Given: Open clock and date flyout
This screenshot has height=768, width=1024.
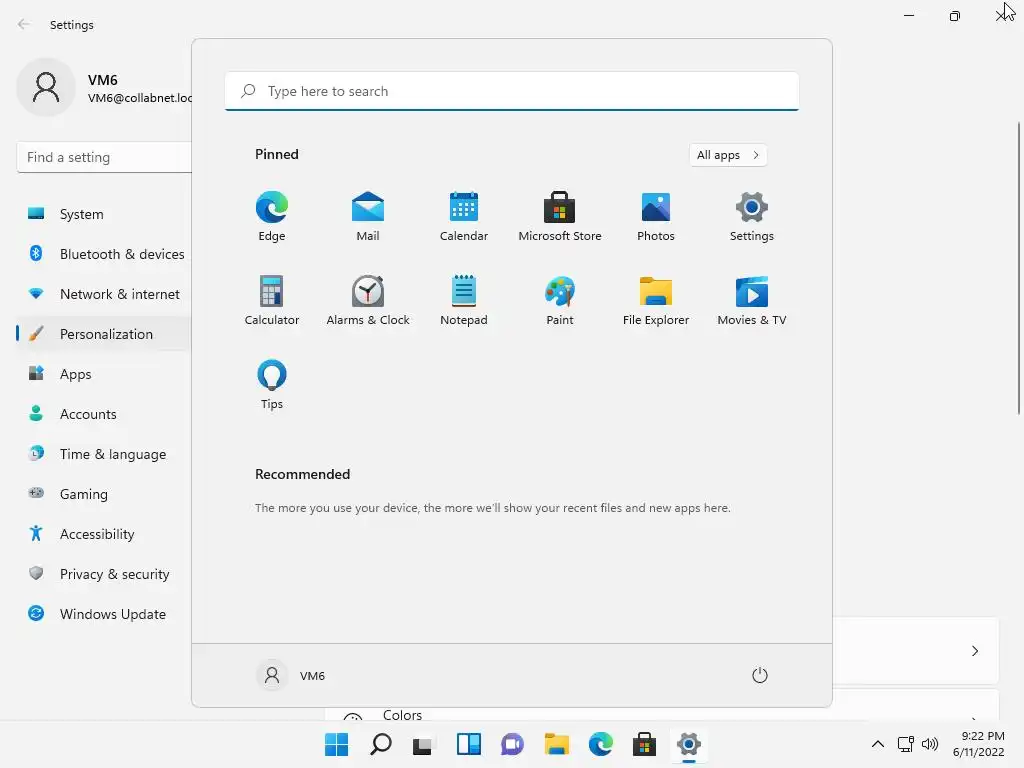Looking at the screenshot, I should (978, 744).
